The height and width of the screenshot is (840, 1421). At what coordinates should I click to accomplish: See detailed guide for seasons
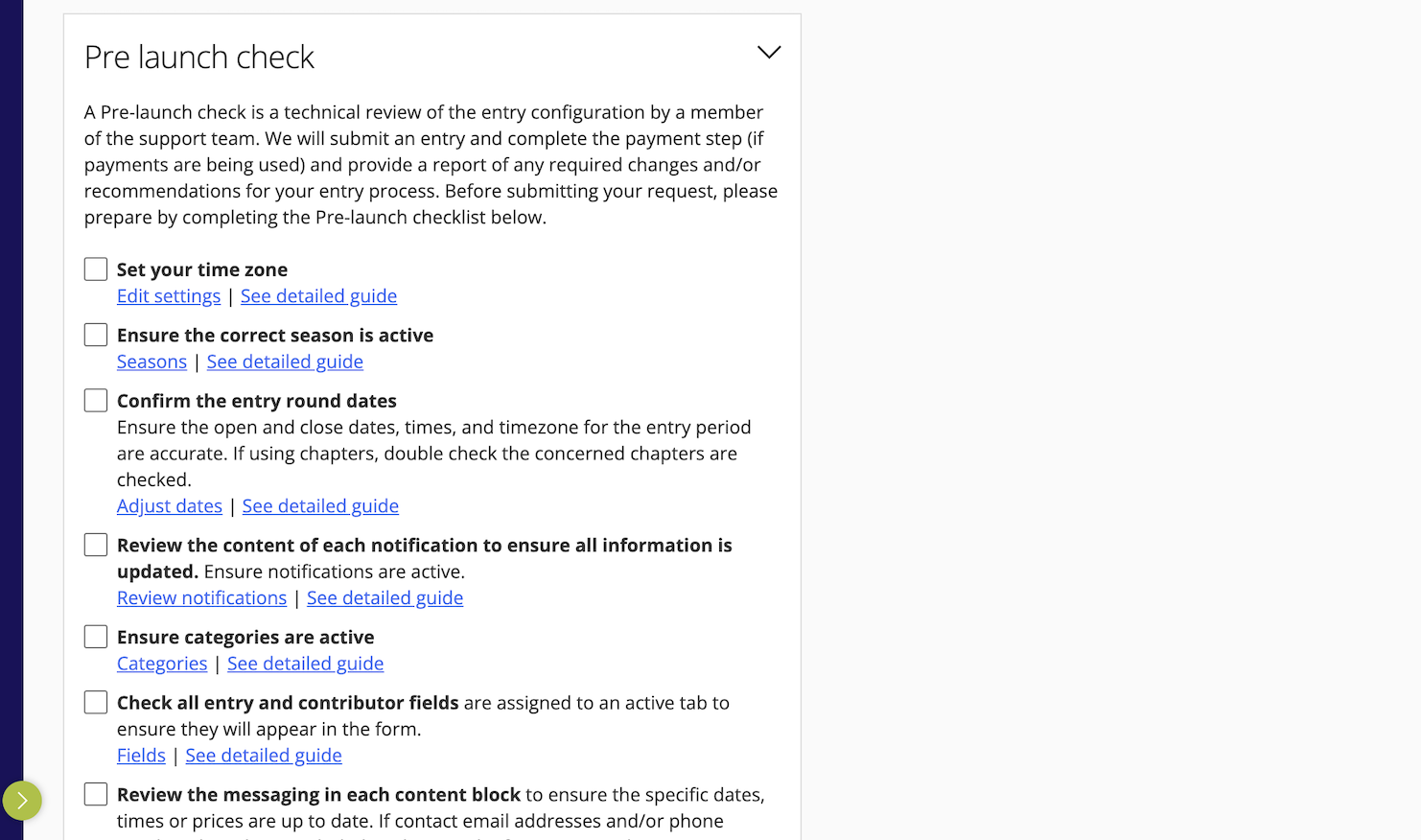285,362
